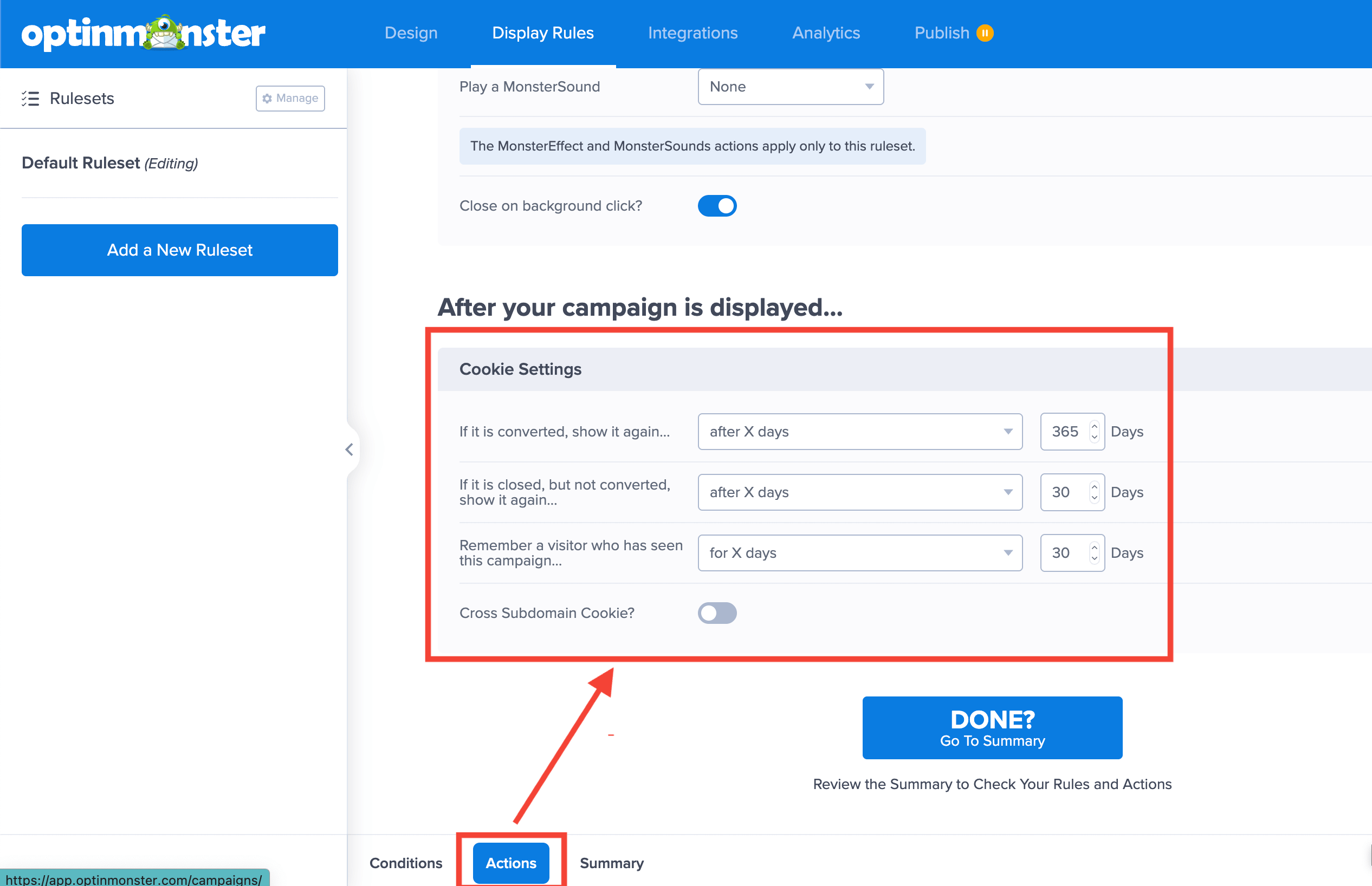
Task: Click the Rulesets list icon
Action: coord(30,99)
